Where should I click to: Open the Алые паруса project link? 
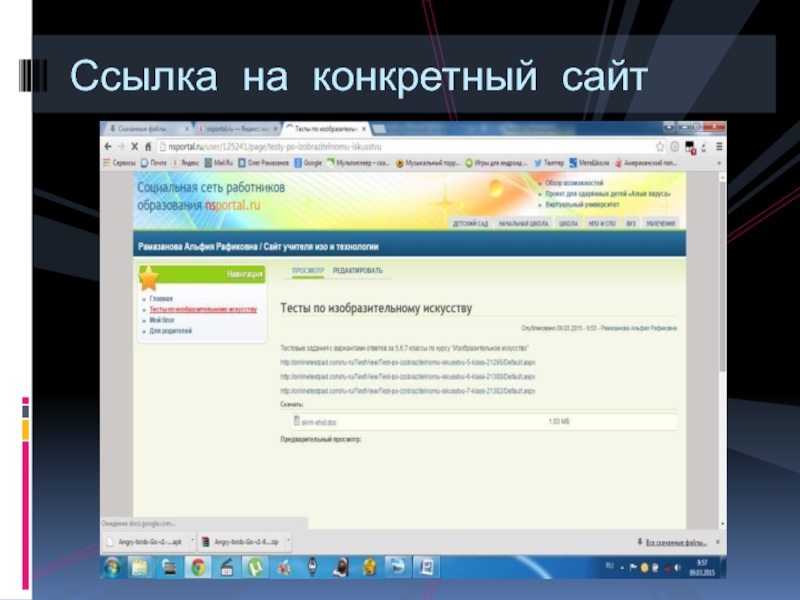point(608,194)
